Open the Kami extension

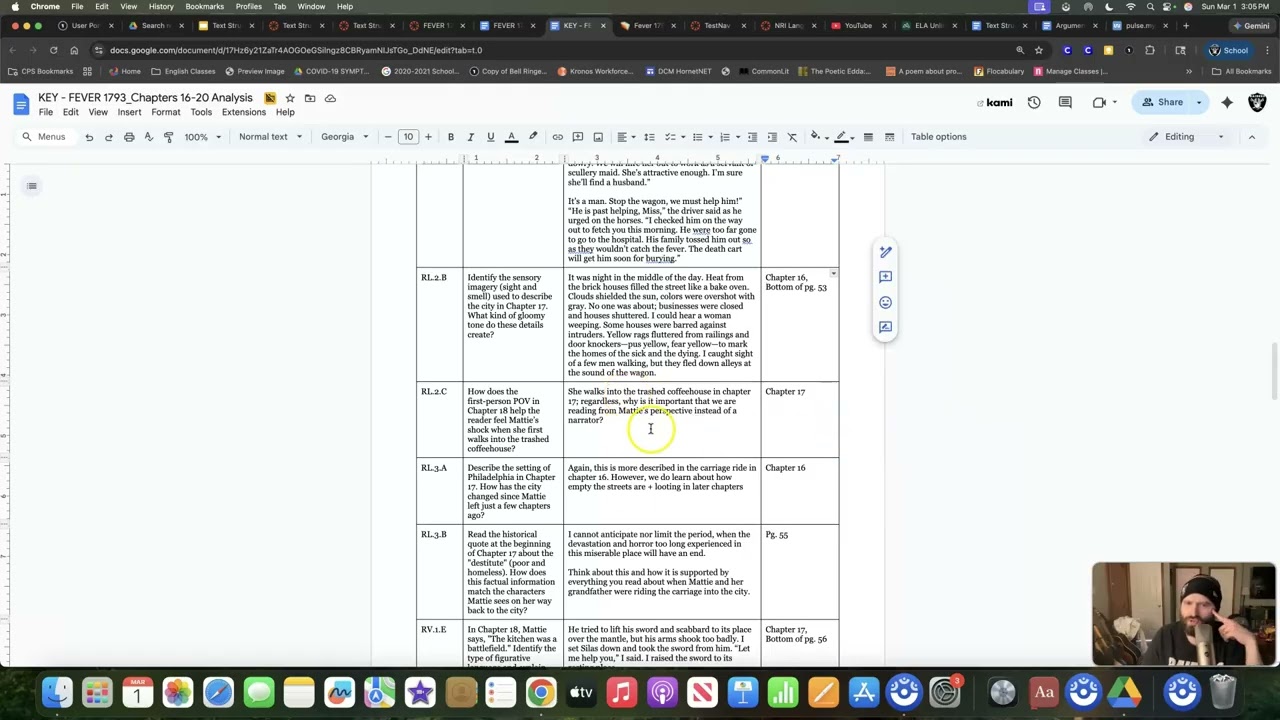pos(995,102)
